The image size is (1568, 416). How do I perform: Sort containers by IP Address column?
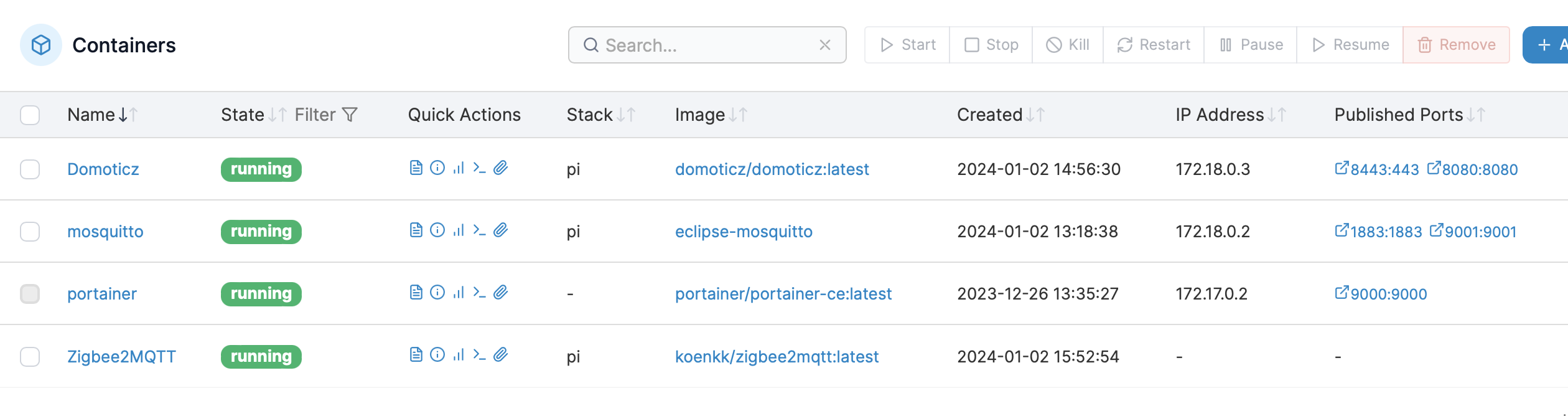tap(1231, 115)
